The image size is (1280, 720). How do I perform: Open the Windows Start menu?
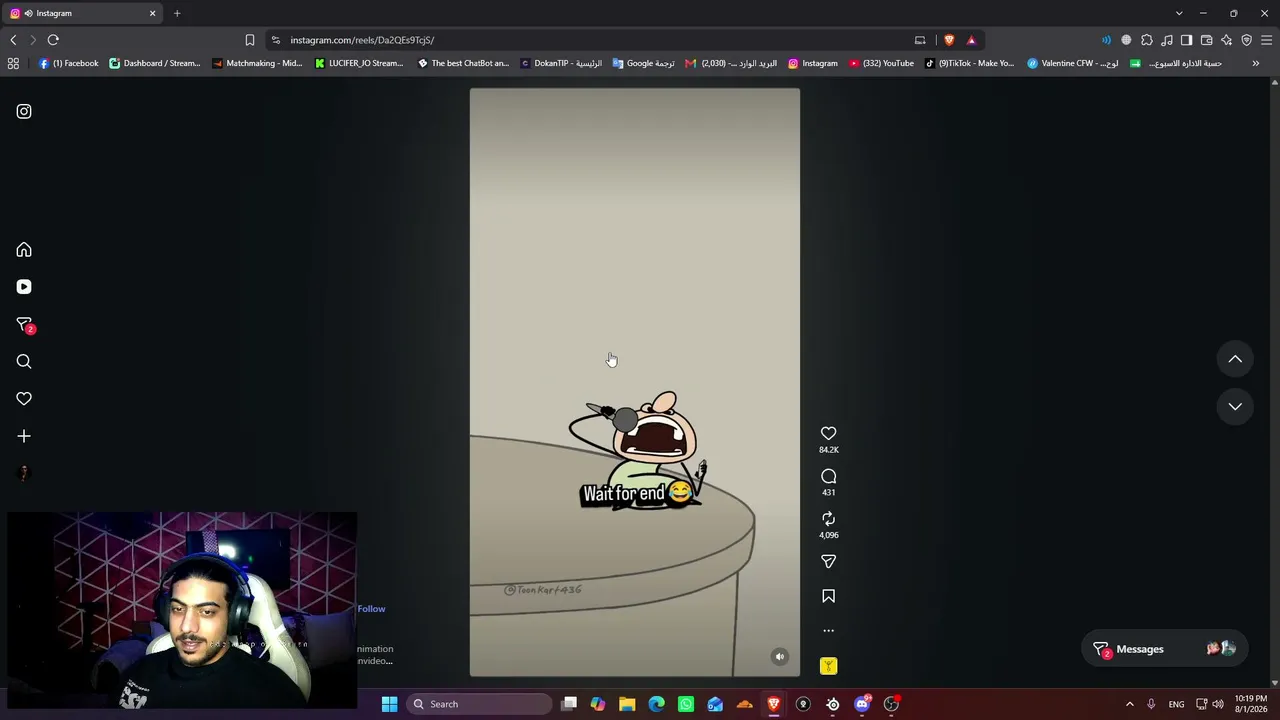389,704
